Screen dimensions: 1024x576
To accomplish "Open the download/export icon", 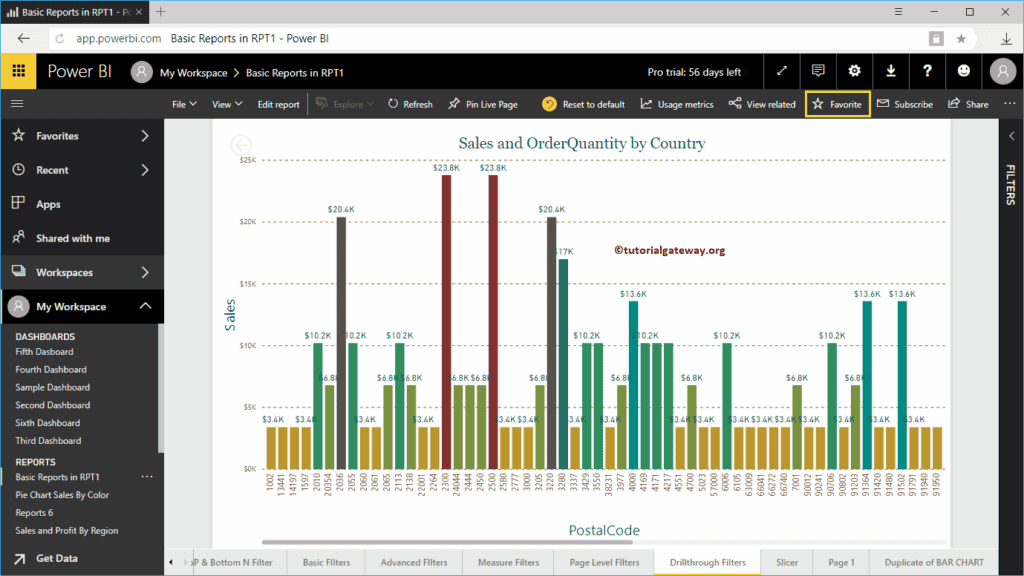I will 890,72.
